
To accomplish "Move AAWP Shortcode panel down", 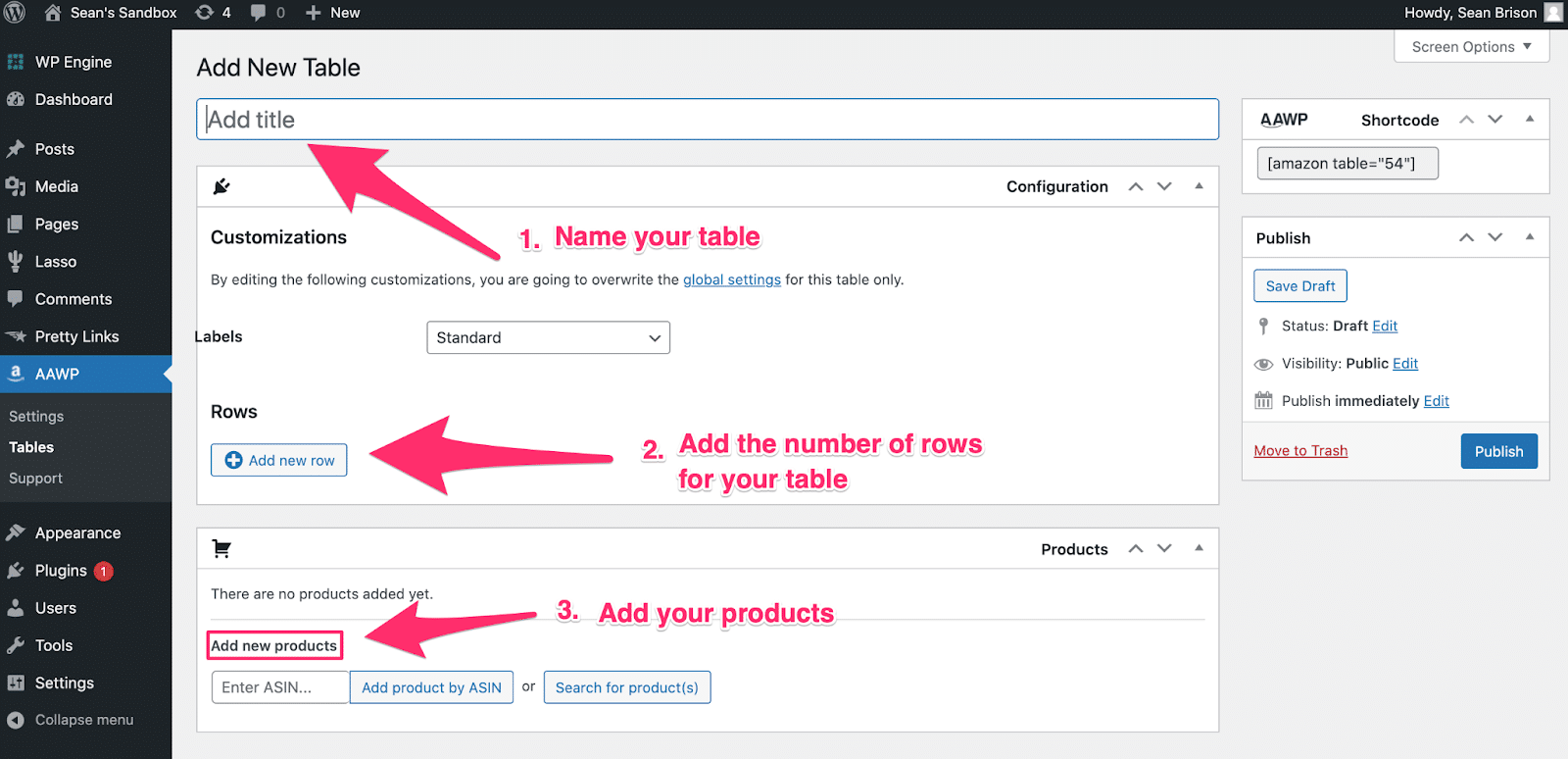I will 1495,120.
